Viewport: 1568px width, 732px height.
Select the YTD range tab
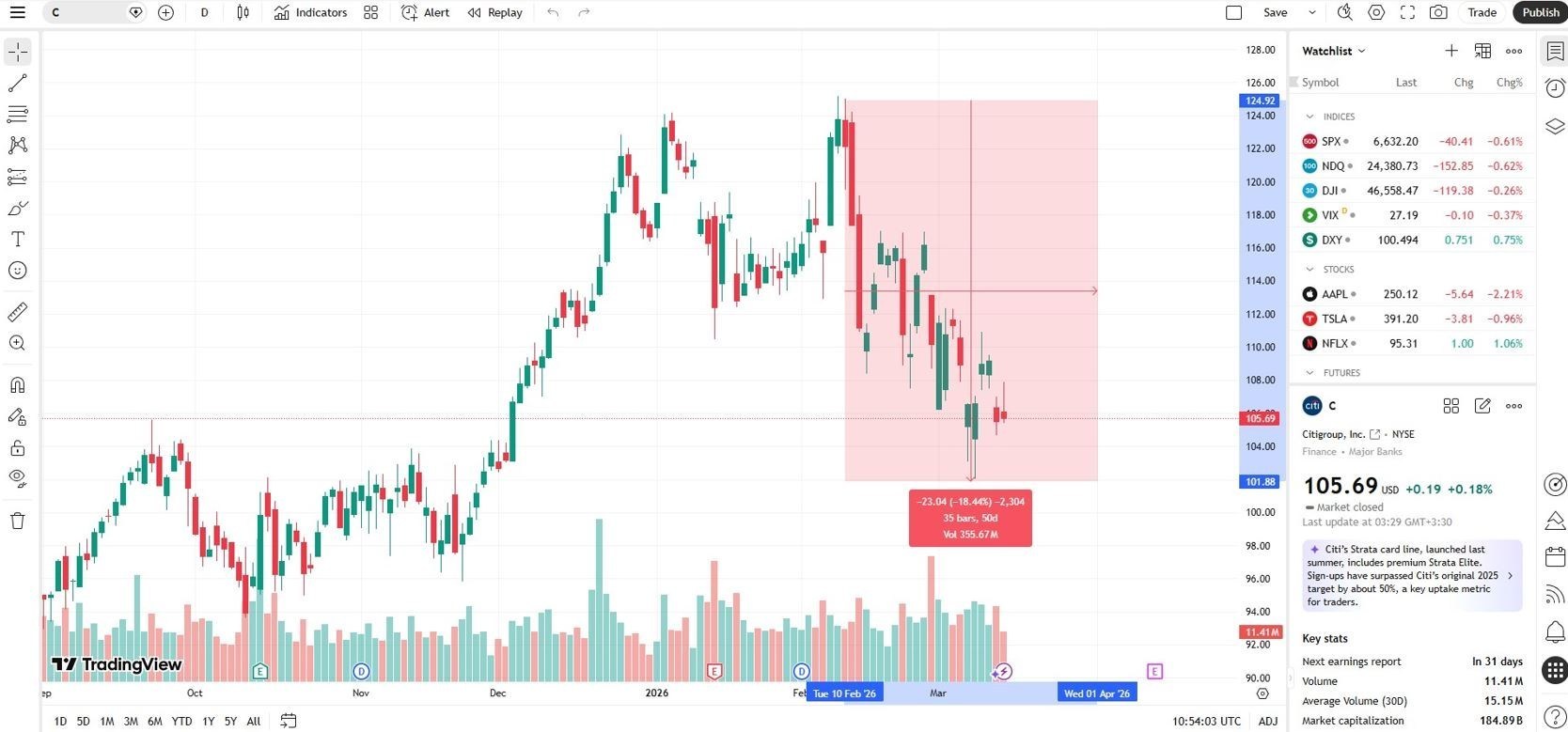coord(181,721)
